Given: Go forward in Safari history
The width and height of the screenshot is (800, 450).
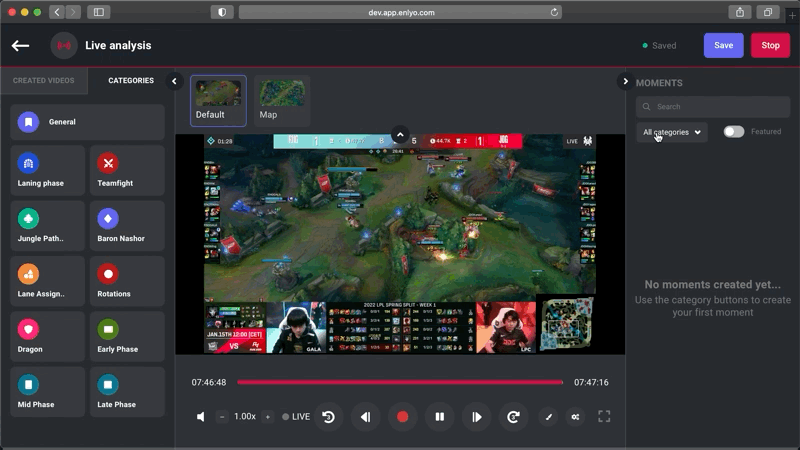Looking at the screenshot, I should pos(73,12).
